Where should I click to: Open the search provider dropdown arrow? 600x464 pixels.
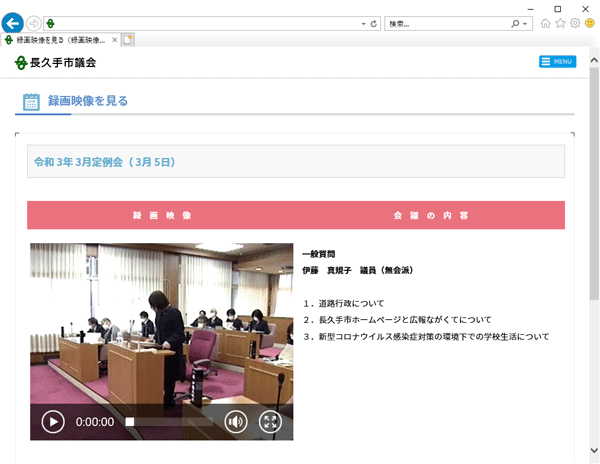[x=525, y=23]
